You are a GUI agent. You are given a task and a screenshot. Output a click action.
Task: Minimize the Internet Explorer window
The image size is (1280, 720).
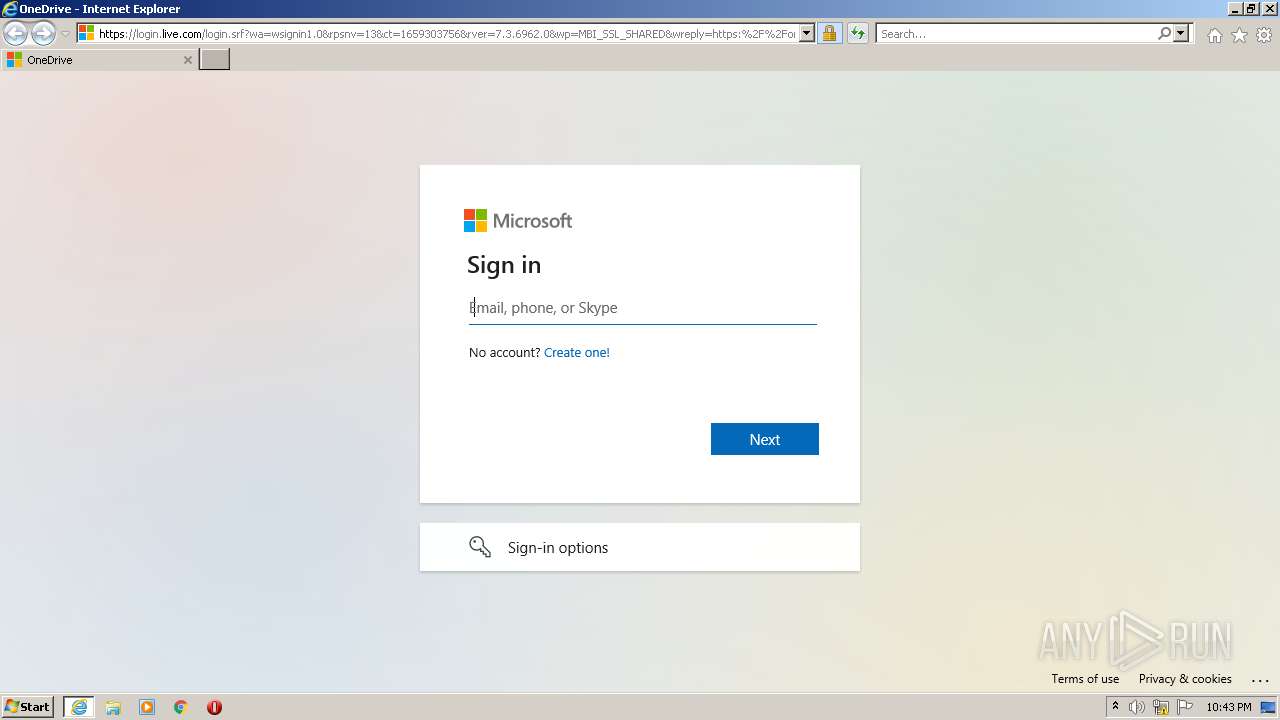[x=1233, y=8]
